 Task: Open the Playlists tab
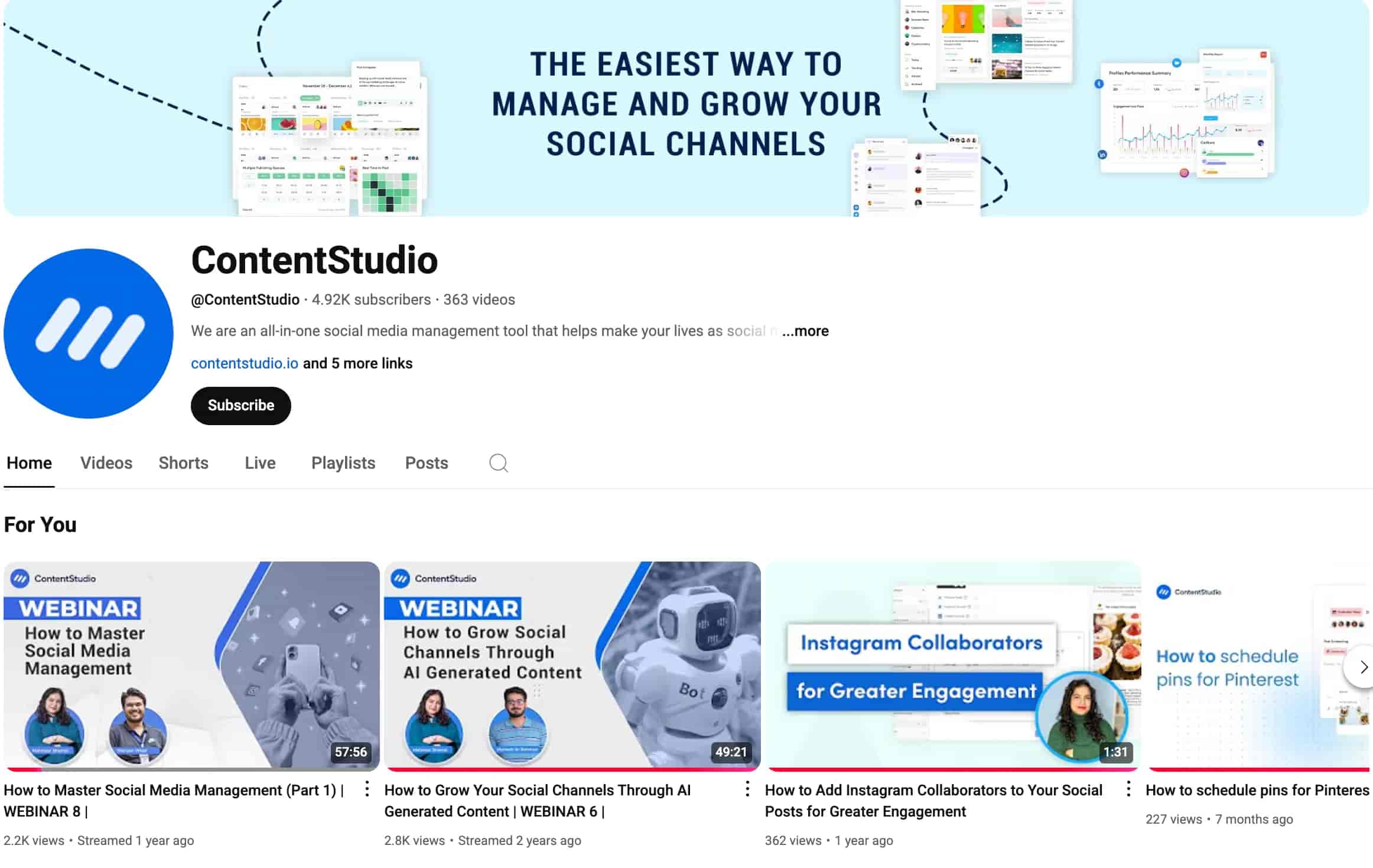click(343, 463)
